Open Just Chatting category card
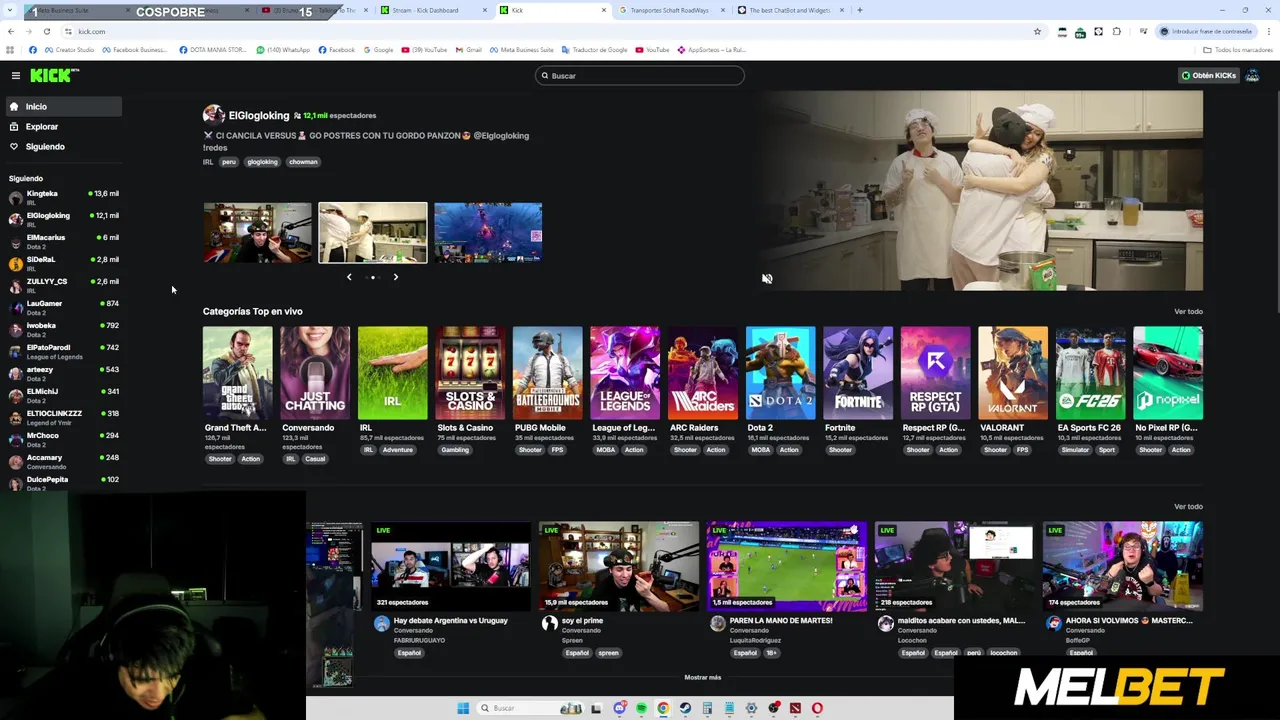Image resolution: width=1280 pixels, height=720 pixels. coord(315,373)
